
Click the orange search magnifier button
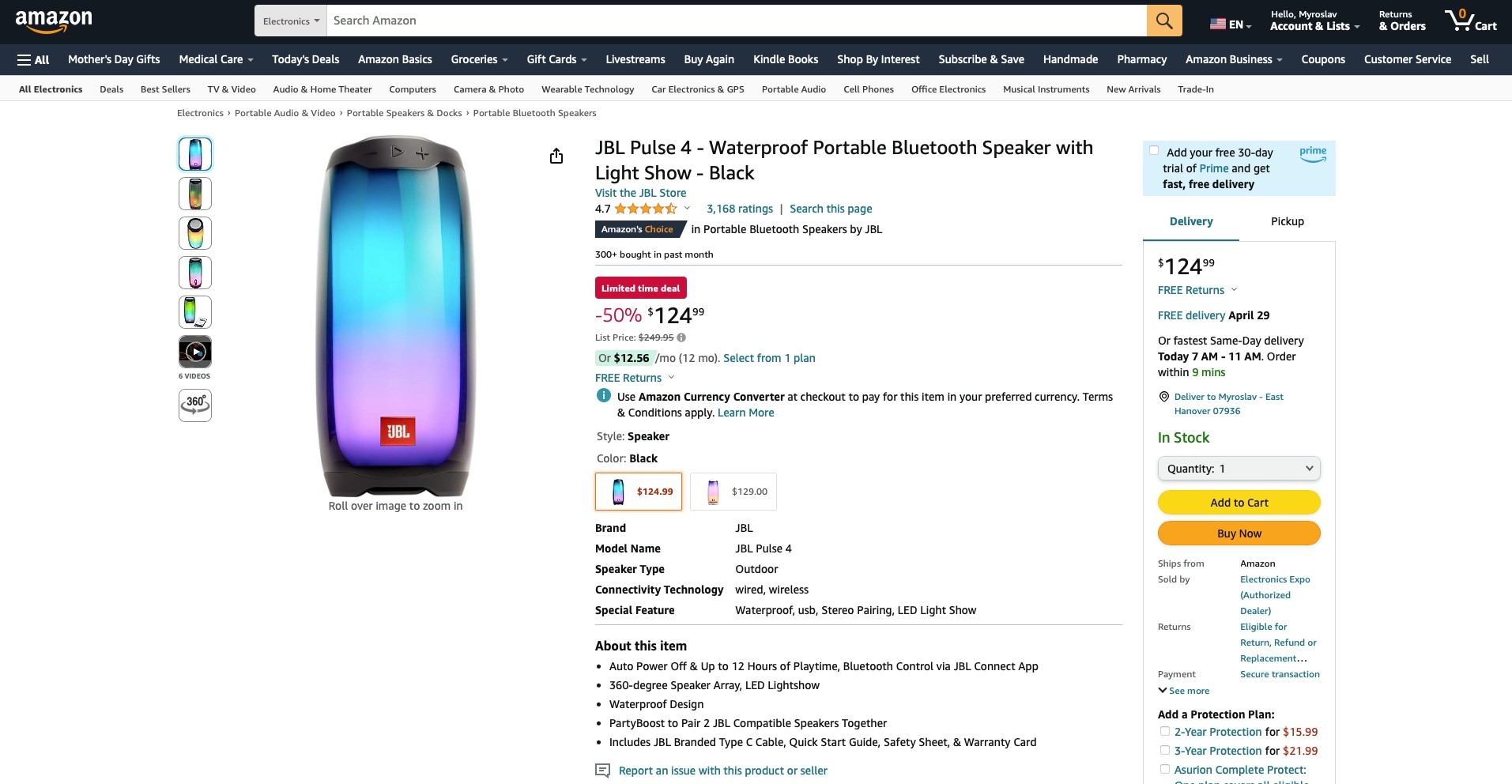pos(1163,21)
